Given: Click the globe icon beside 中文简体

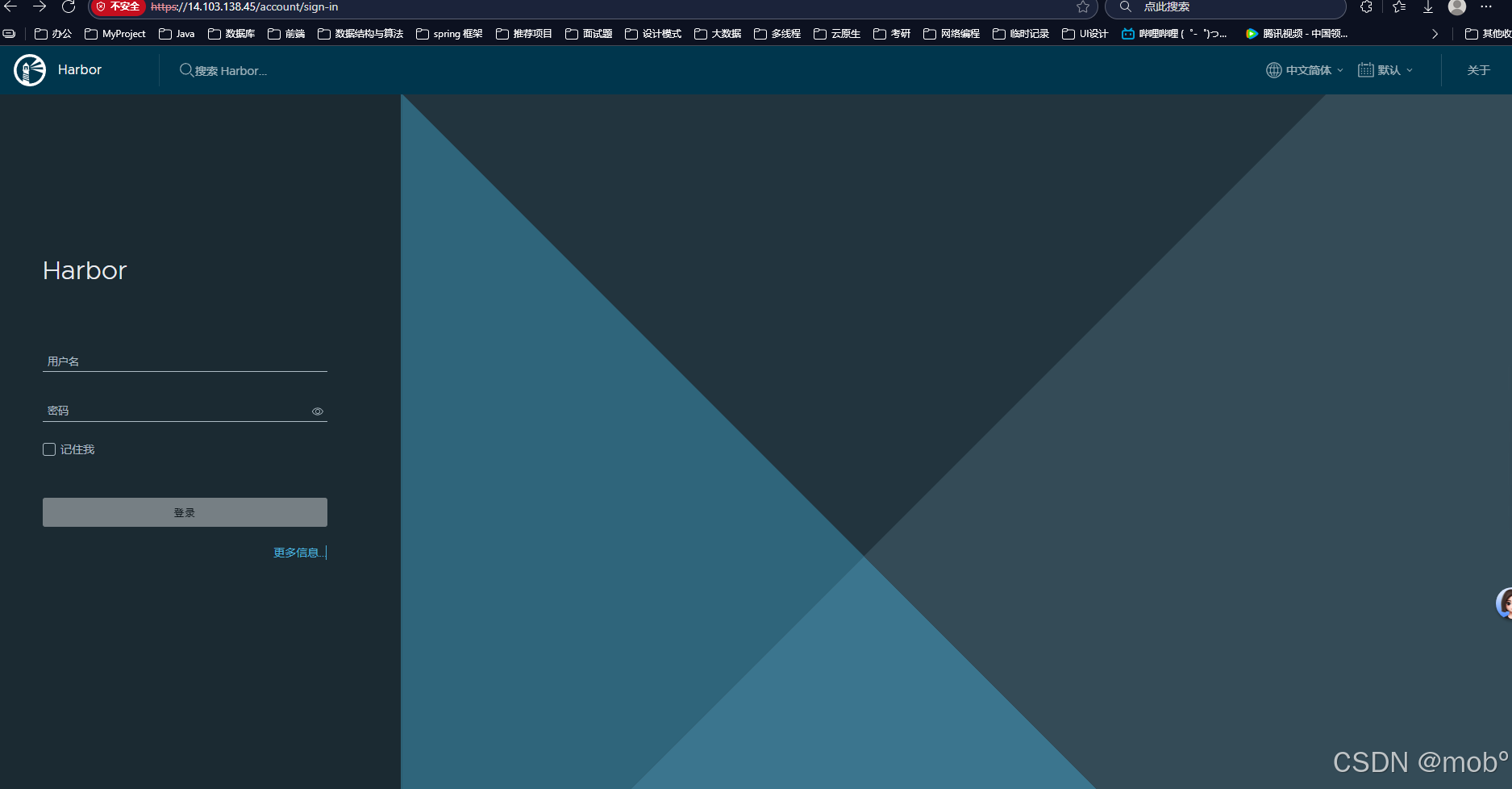Looking at the screenshot, I should point(1274,70).
